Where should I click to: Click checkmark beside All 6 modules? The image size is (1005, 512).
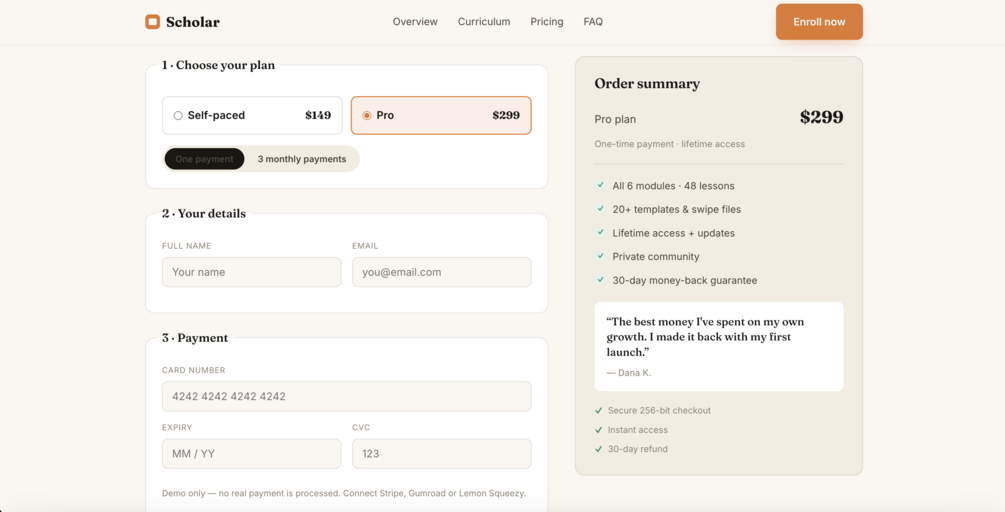coord(601,186)
